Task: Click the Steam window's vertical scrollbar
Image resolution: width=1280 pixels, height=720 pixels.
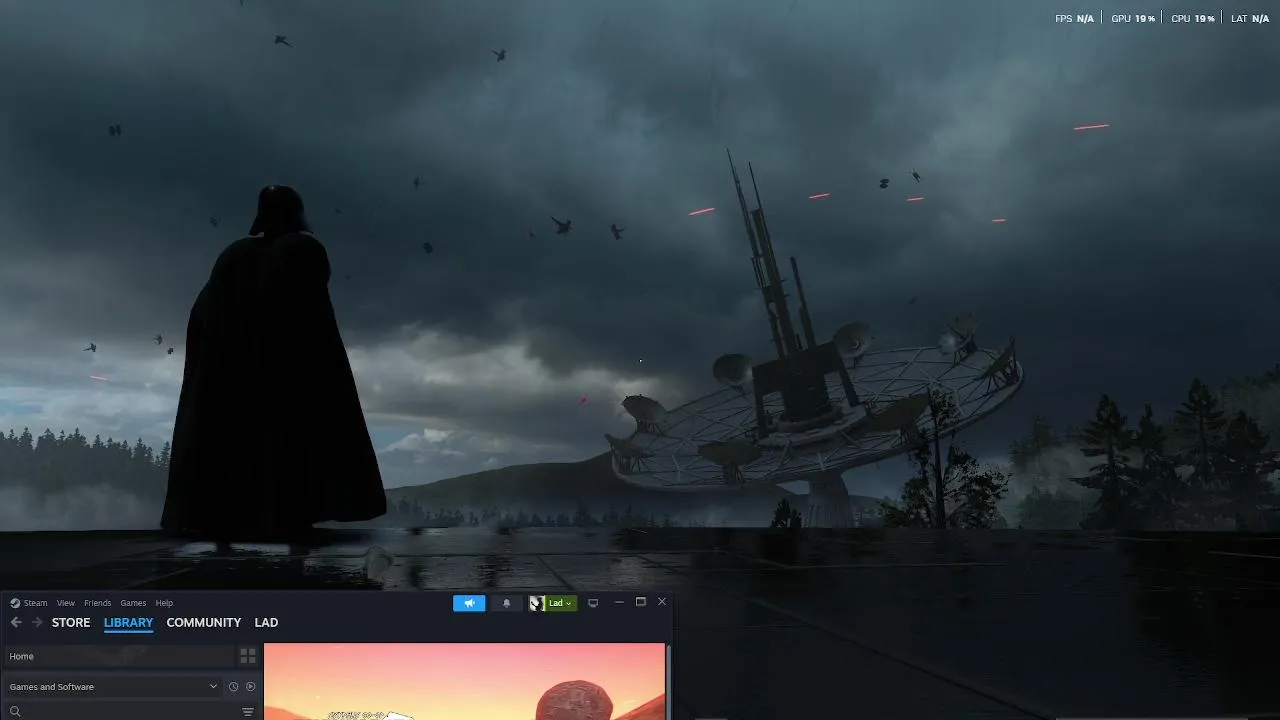Action: (x=668, y=681)
